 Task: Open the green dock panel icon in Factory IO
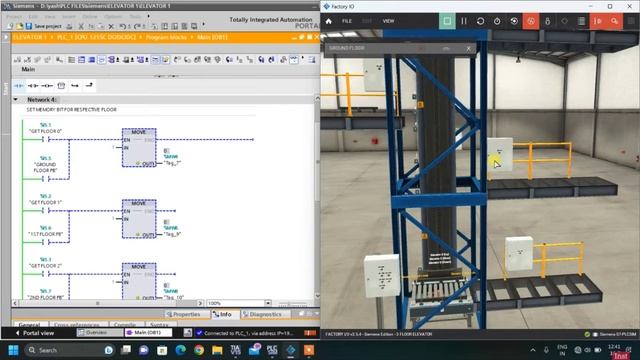(x=581, y=21)
